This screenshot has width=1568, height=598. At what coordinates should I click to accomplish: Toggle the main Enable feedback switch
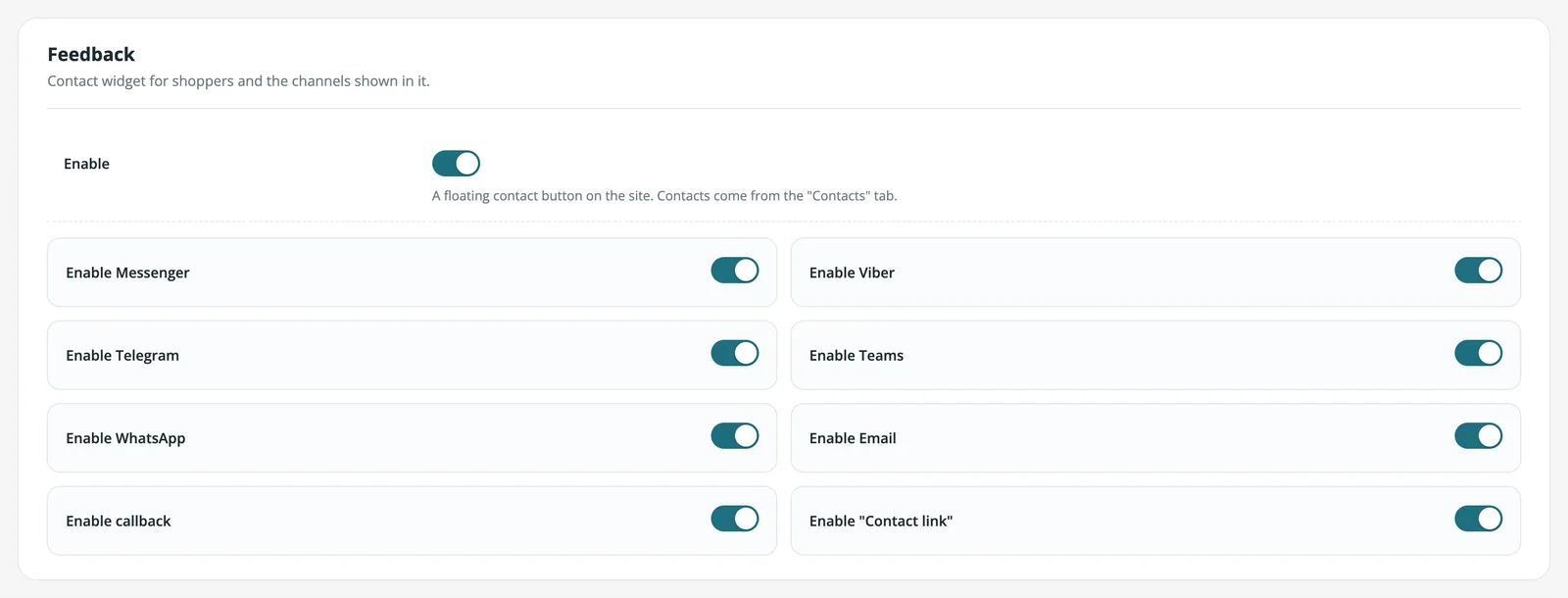(456, 163)
